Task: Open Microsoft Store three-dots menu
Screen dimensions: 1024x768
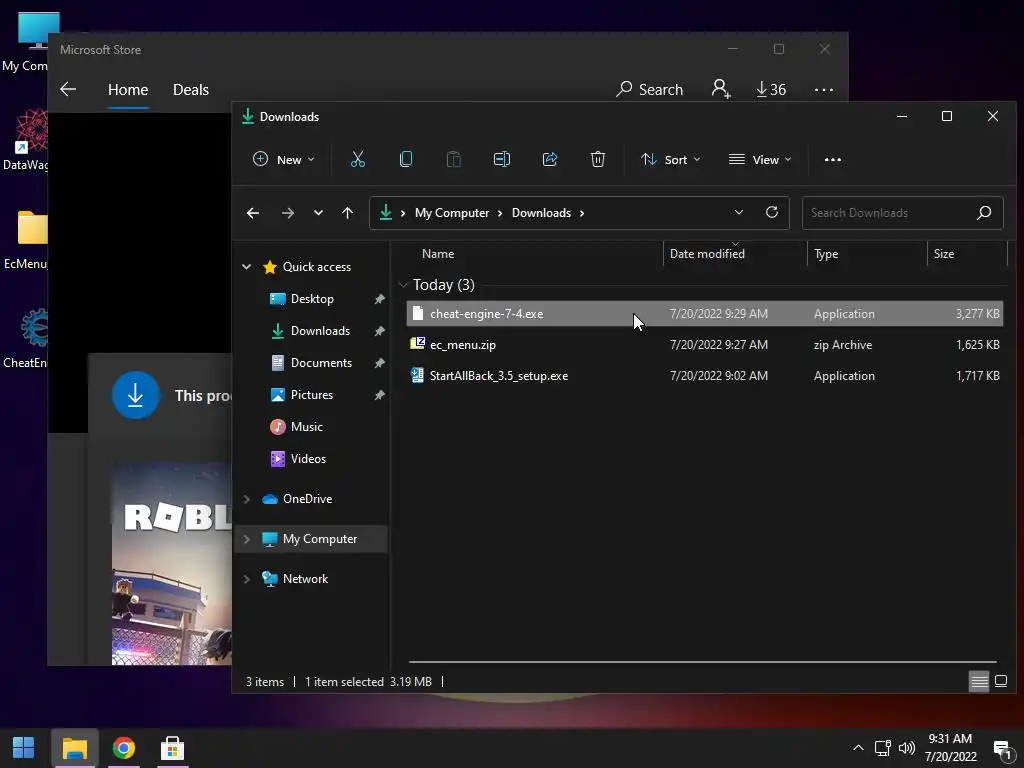Action: [824, 89]
